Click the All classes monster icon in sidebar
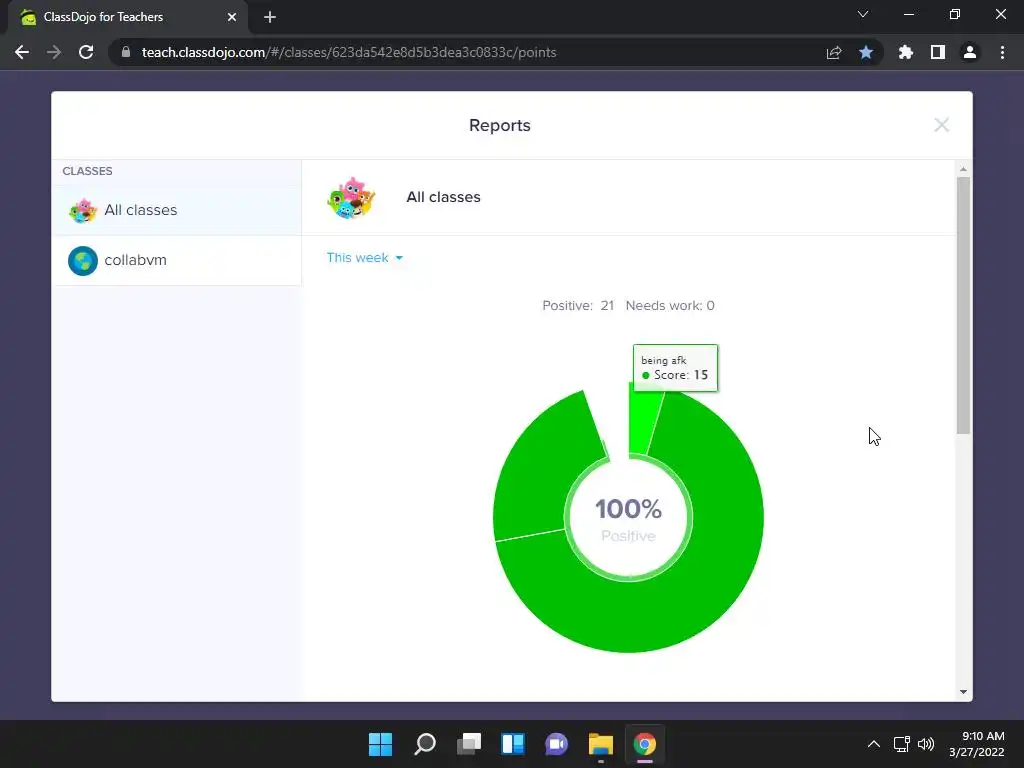The height and width of the screenshot is (768, 1024). tap(83, 210)
